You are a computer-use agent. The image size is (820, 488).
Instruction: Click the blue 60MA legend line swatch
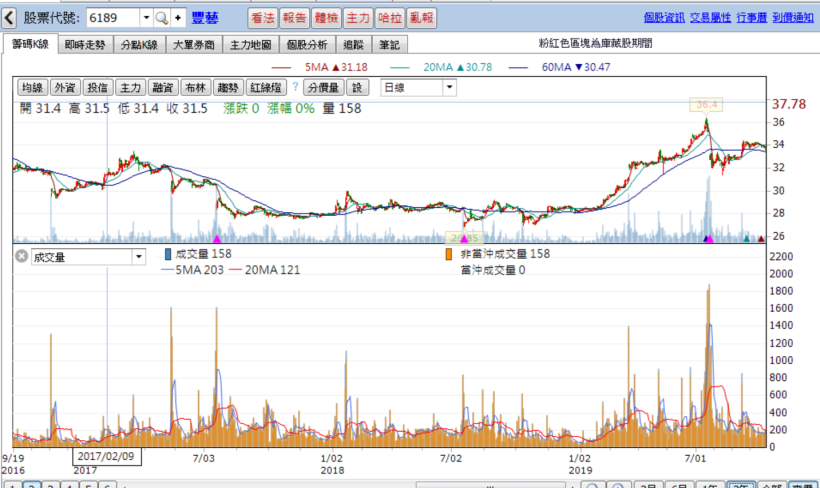pos(518,67)
